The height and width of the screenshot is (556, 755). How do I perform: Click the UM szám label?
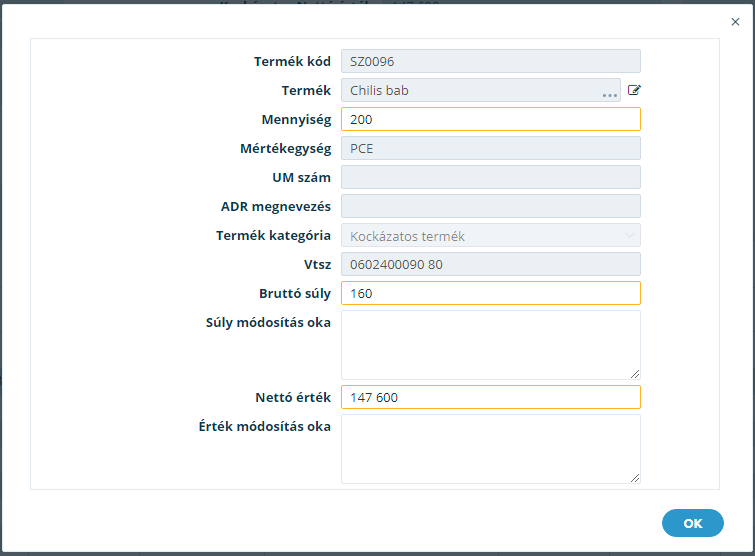[x=301, y=178]
